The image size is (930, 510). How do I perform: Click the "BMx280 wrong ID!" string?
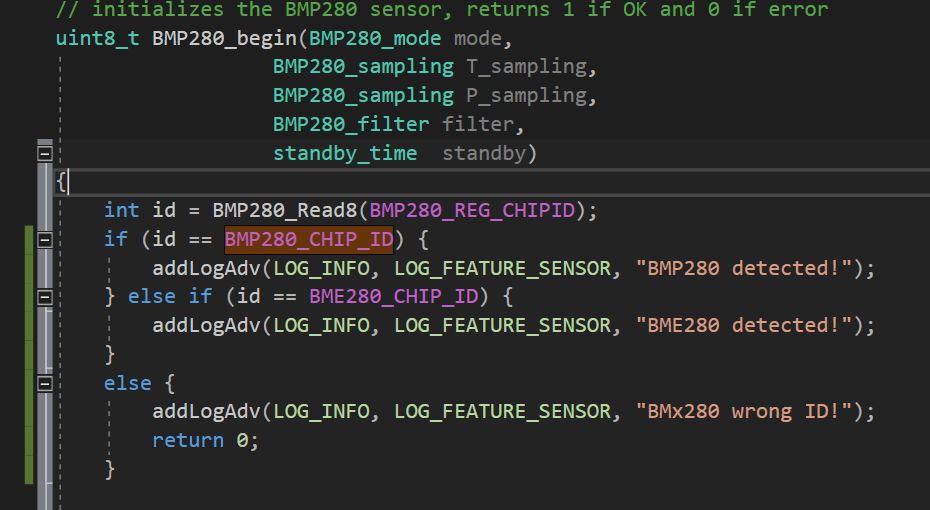coord(744,412)
